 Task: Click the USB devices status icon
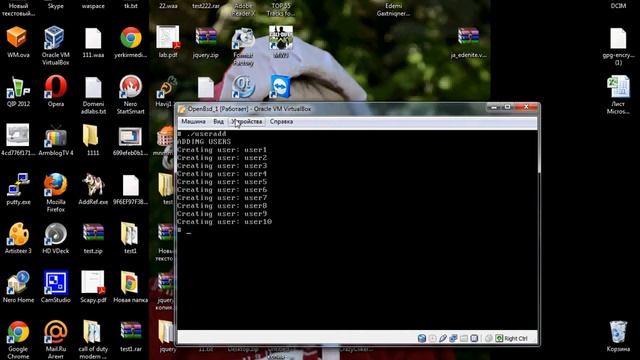click(x=443, y=338)
